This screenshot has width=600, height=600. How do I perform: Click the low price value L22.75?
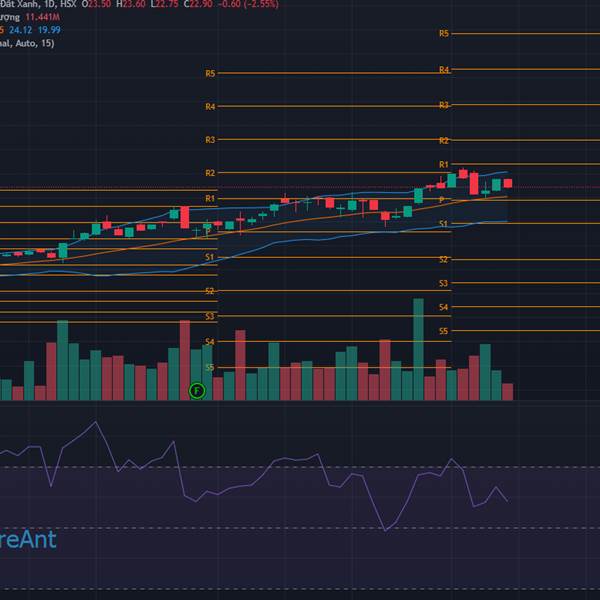(x=164, y=4)
